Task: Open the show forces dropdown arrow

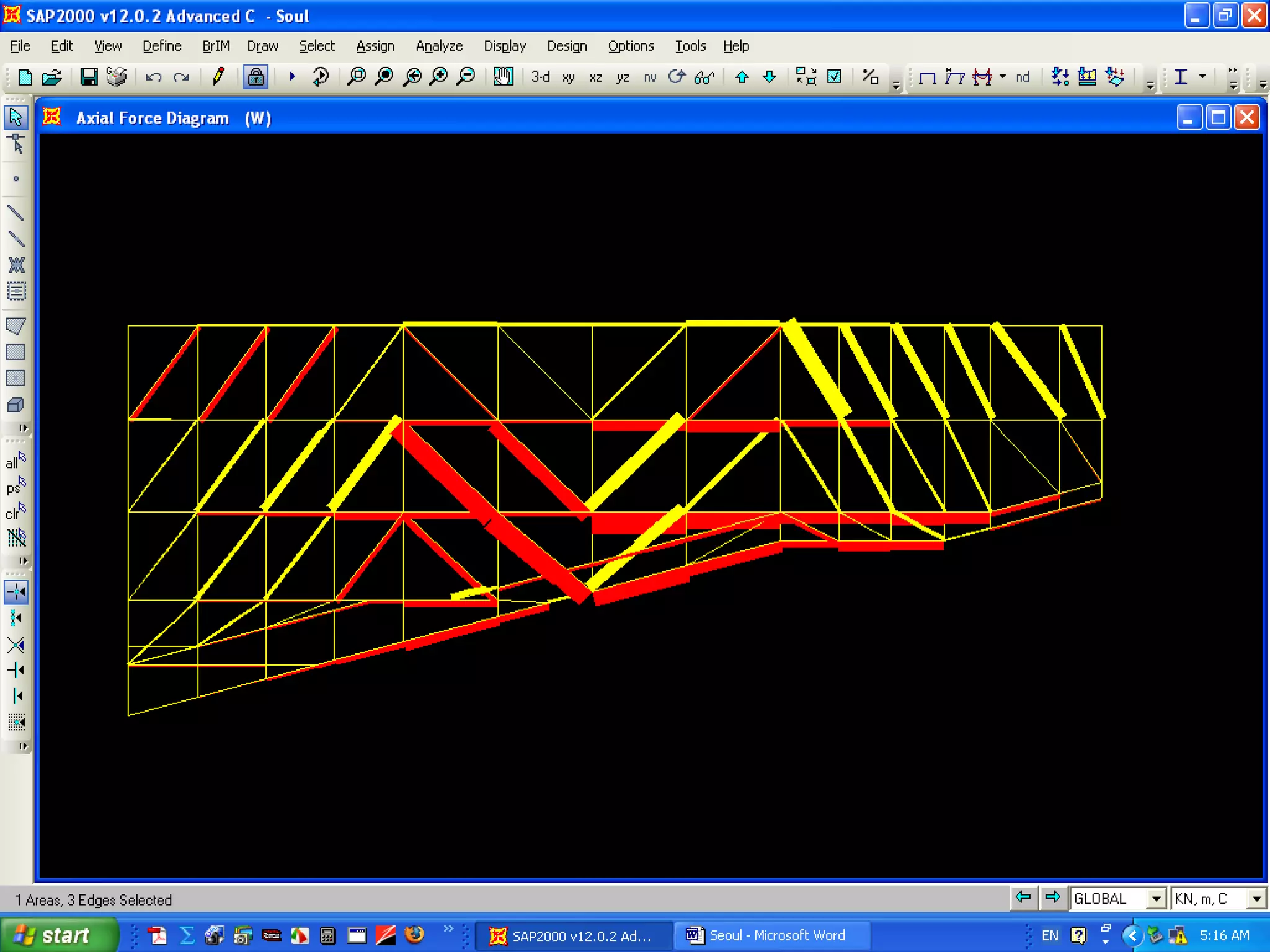Action: click(x=1003, y=76)
